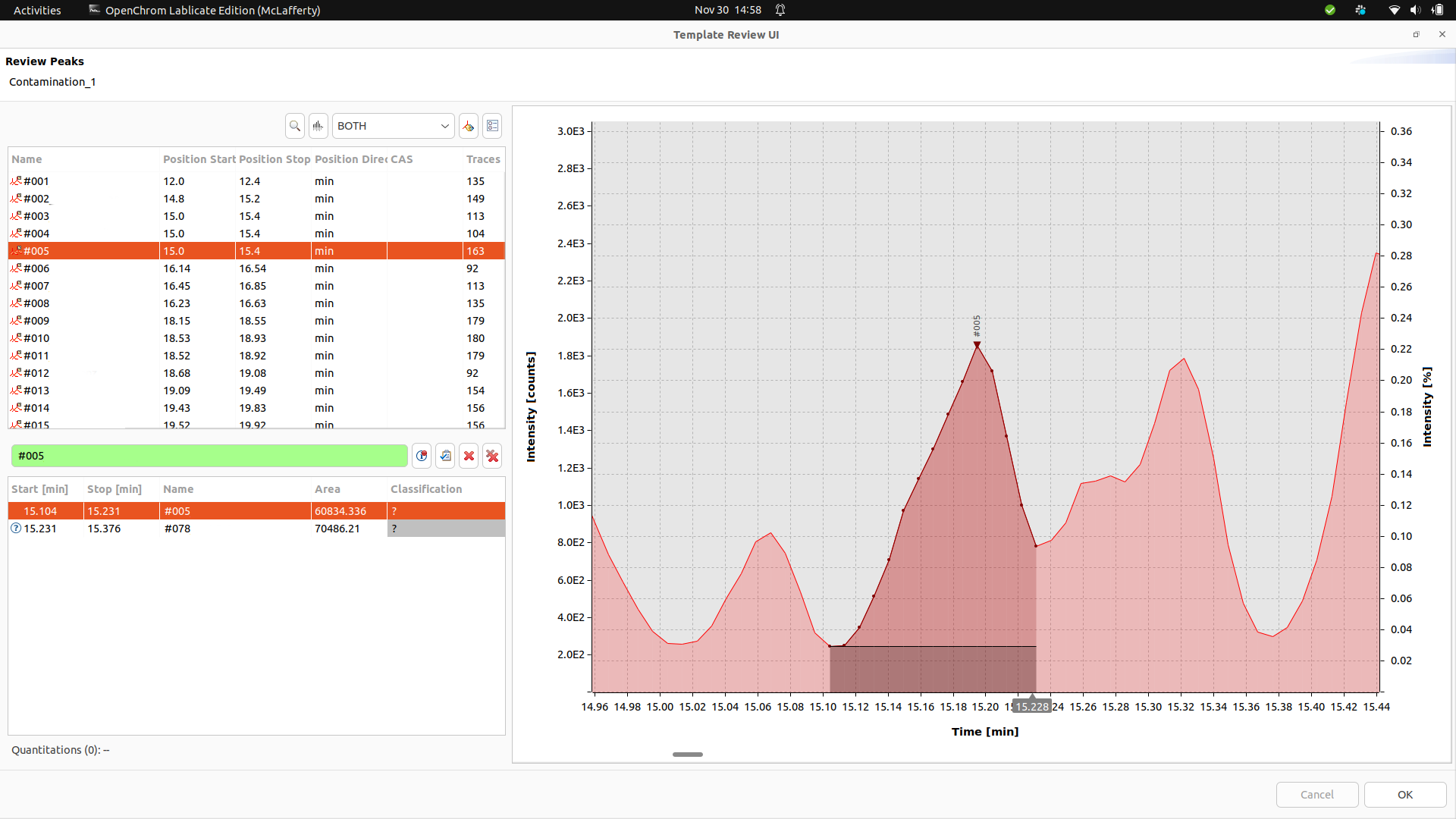Click the peak icon next to #003 row
The height and width of the screenshot is (819, 1456).
(x=17, y=216)
